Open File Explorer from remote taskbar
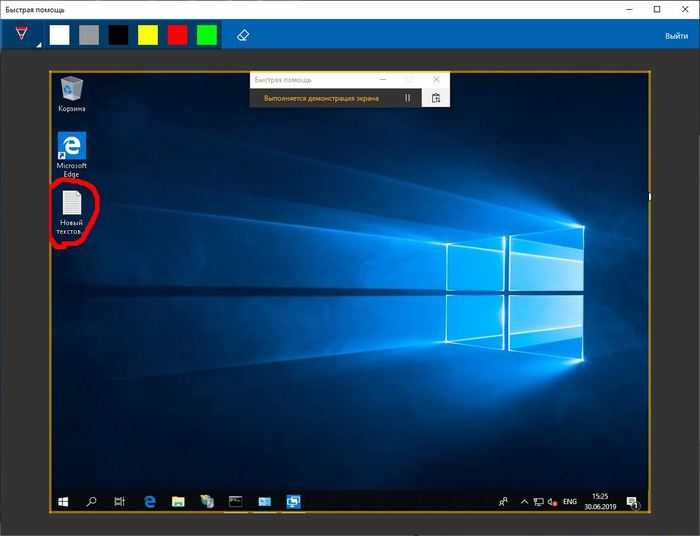The image size is (700, 536). [x=178, y=502]
